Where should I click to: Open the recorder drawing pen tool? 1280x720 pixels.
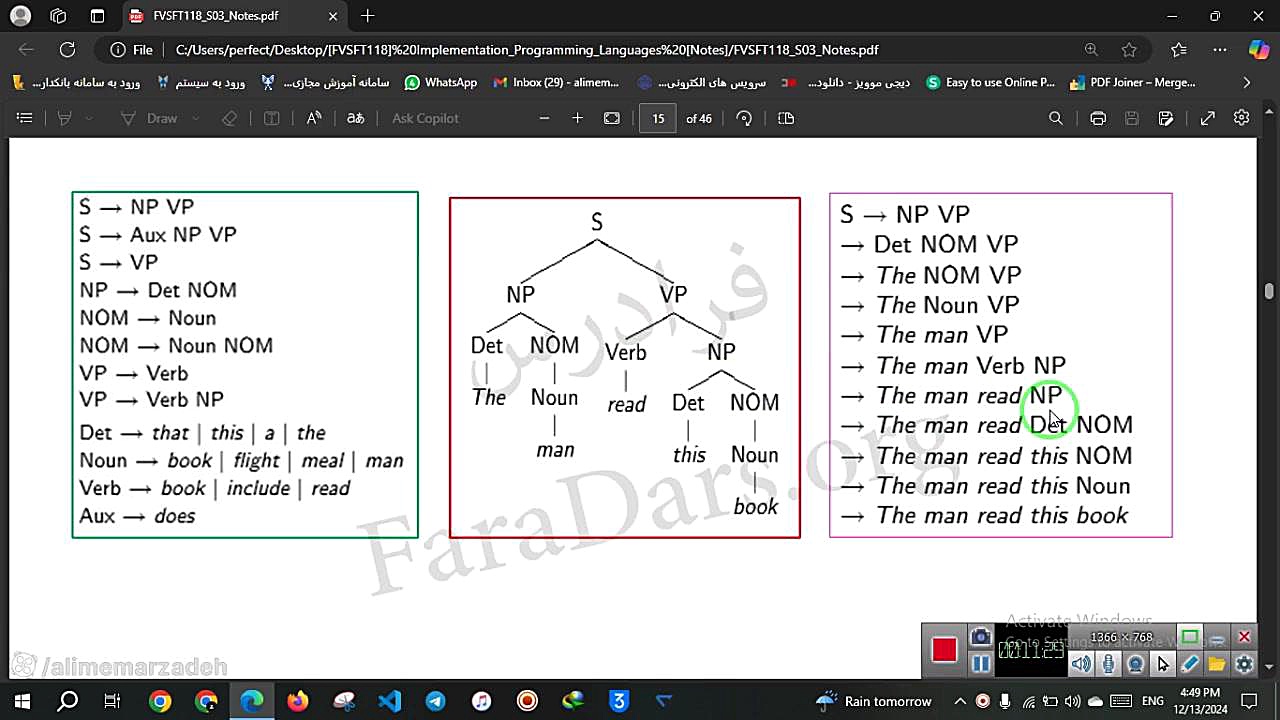(x=1189, y=664)
